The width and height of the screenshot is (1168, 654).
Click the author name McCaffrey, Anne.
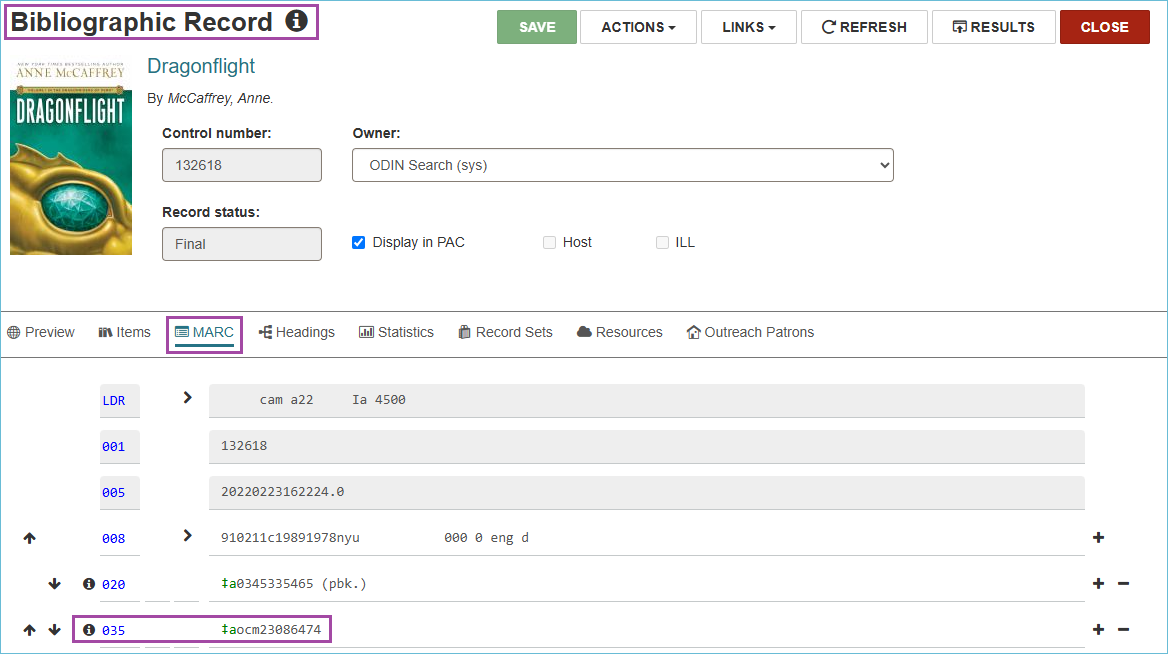pyautogui.click(x=220, y=98)
